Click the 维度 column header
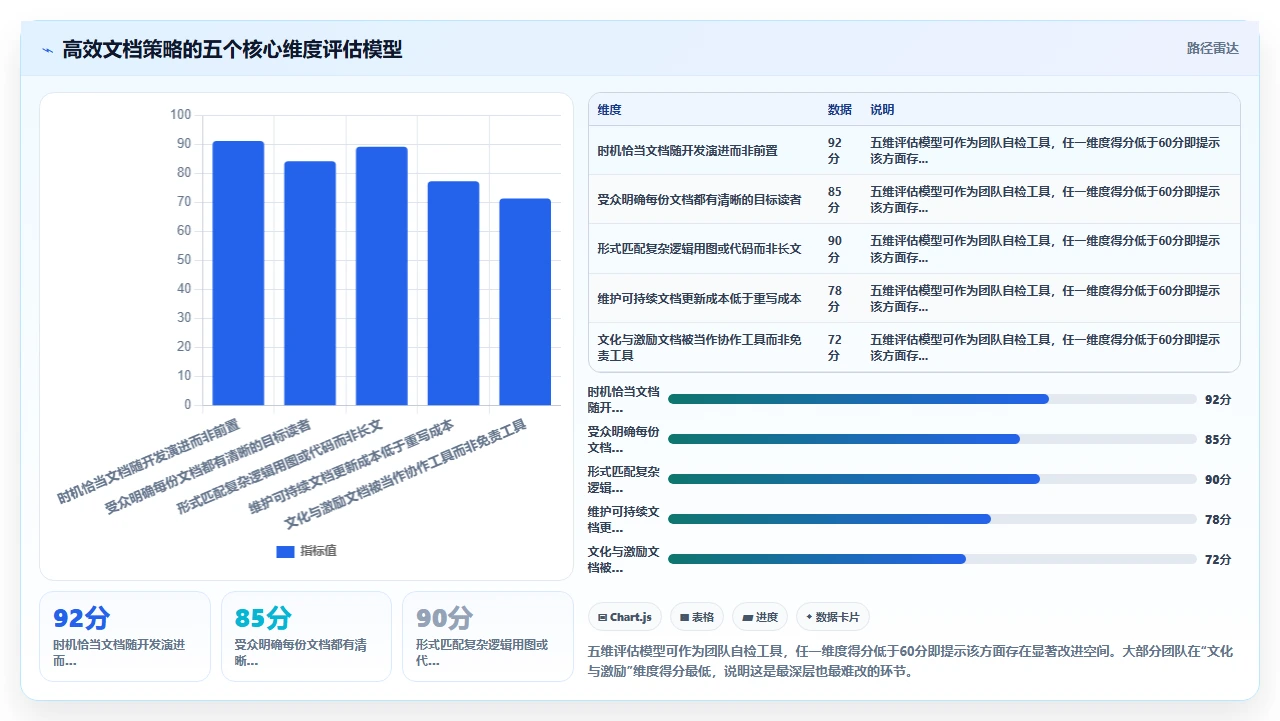The image size is (1280, 721). (609, 110)
